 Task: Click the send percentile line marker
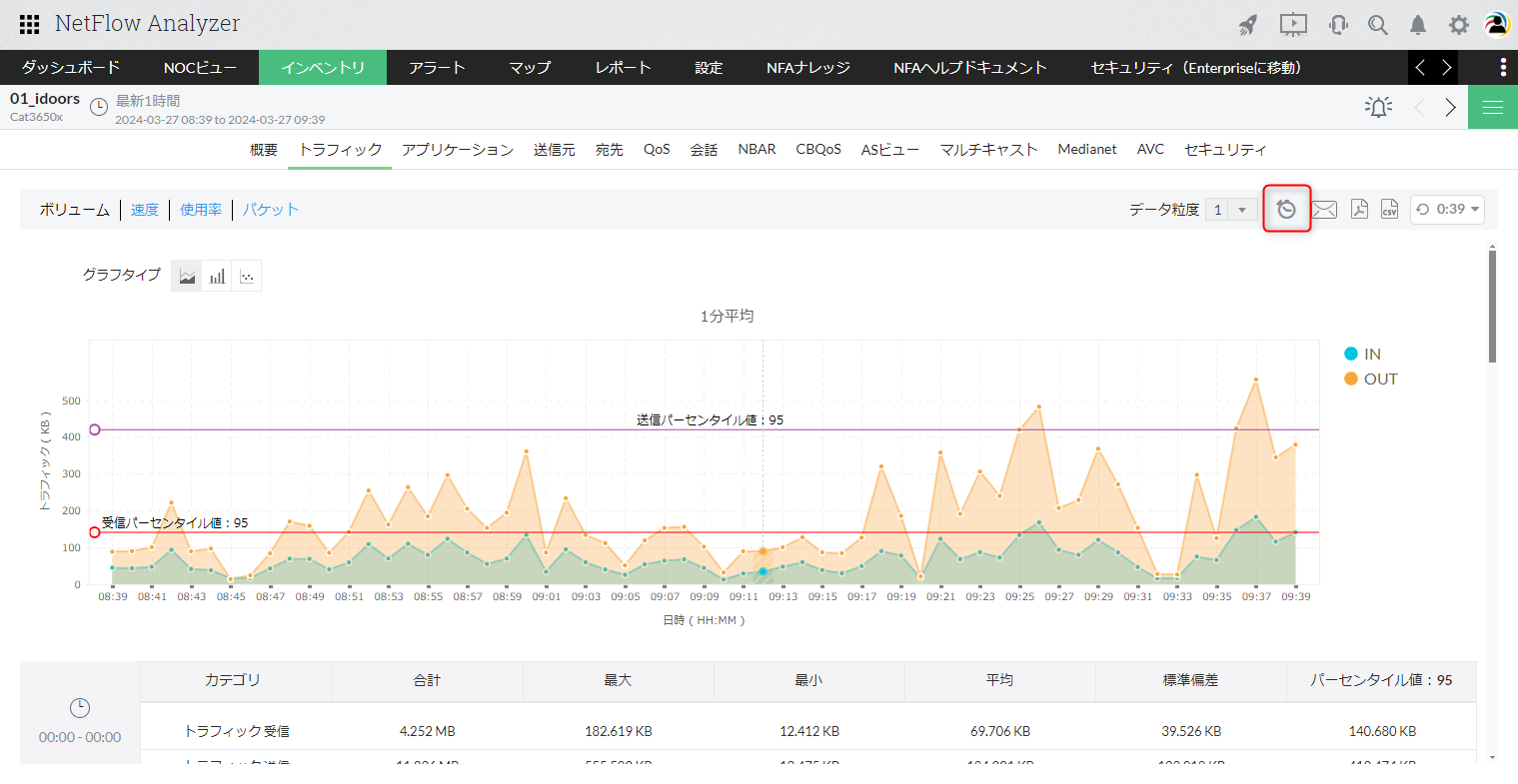tap(95, 429)
